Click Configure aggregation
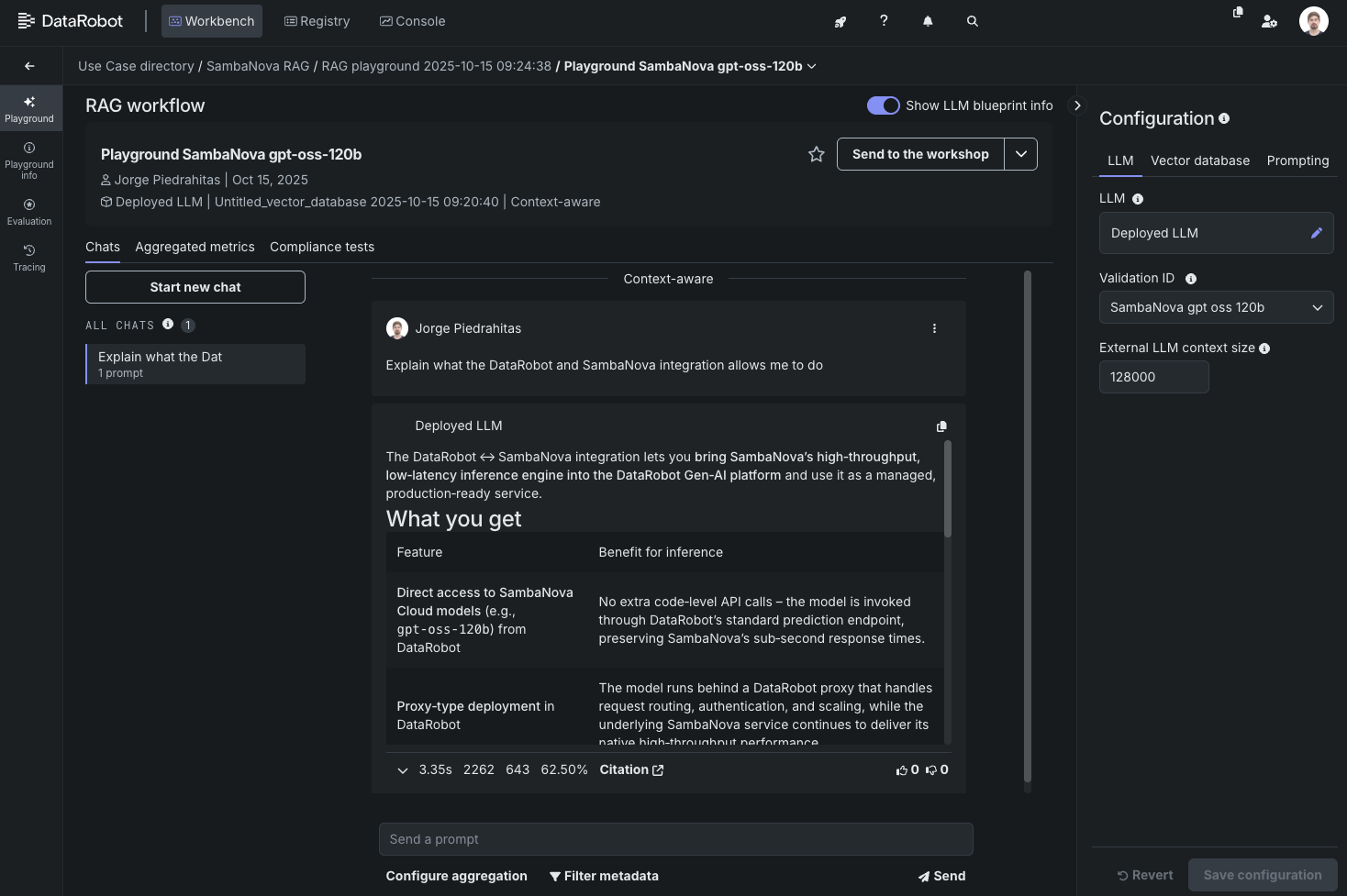This screenshot has width=1347, height=896. point(456,876)
